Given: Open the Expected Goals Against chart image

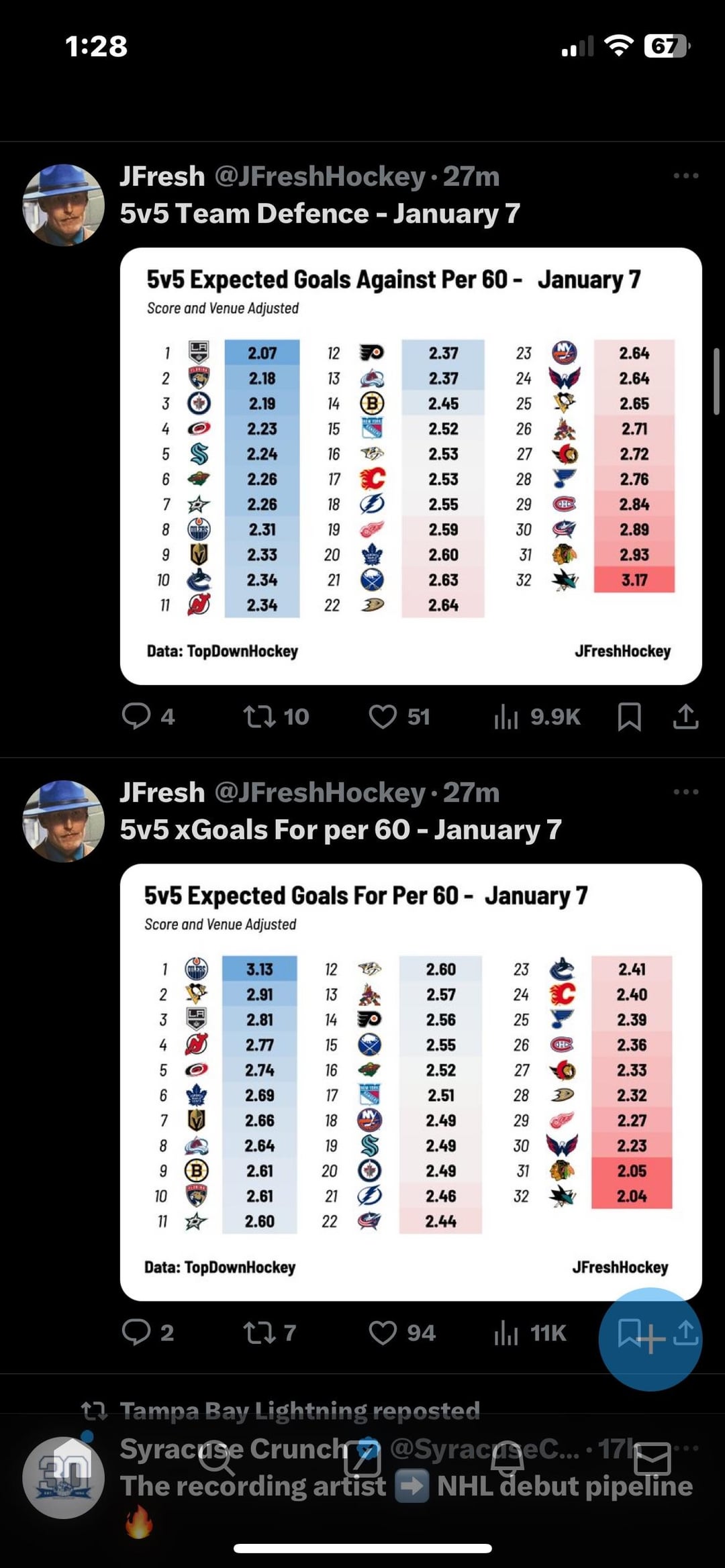Looking at the screenshot, I should (x=411, y=466).
